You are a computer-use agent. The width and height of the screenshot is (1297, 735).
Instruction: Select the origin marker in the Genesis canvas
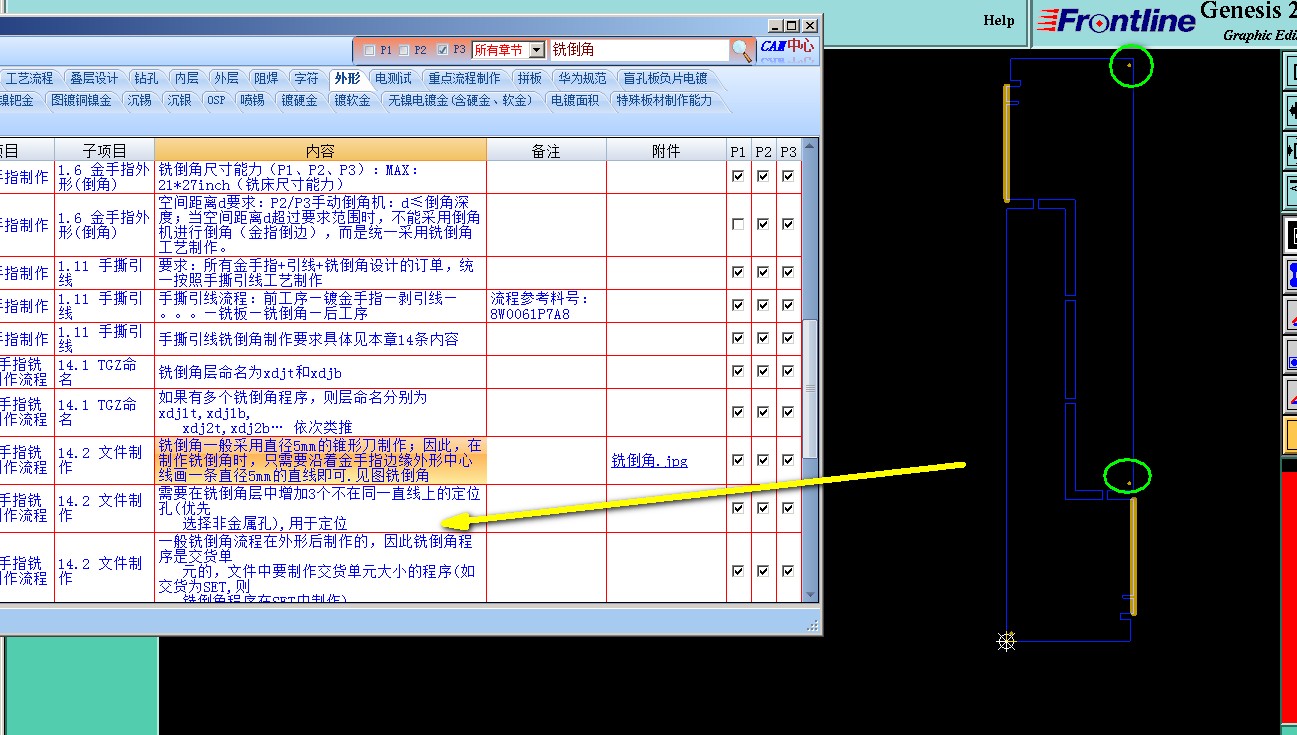coord(1006,640)
